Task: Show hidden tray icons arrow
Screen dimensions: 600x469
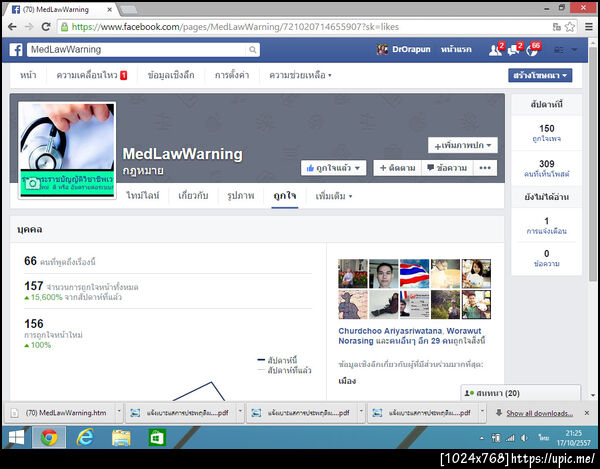Action: coord(482,438)
